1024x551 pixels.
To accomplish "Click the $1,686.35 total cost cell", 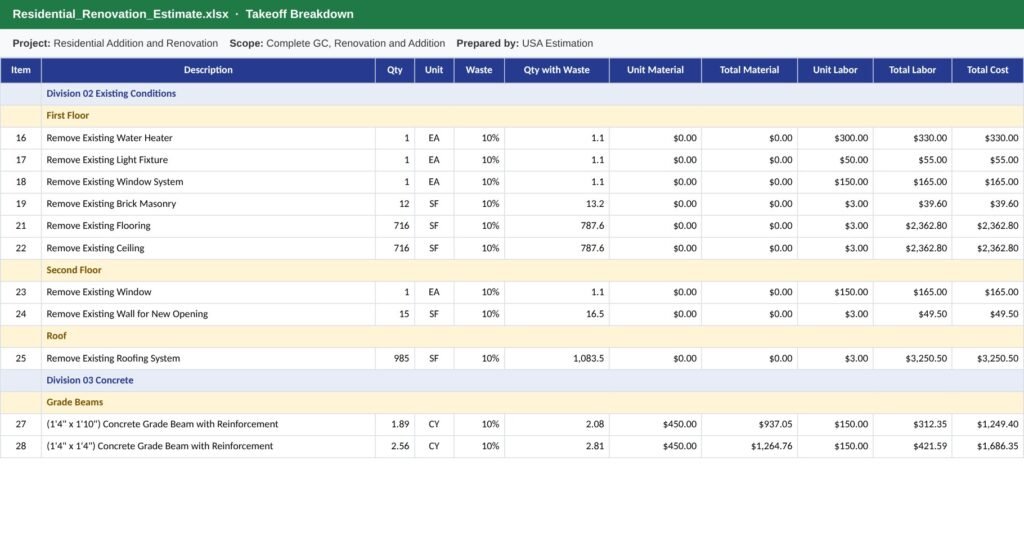I will [x=987, y=447].
